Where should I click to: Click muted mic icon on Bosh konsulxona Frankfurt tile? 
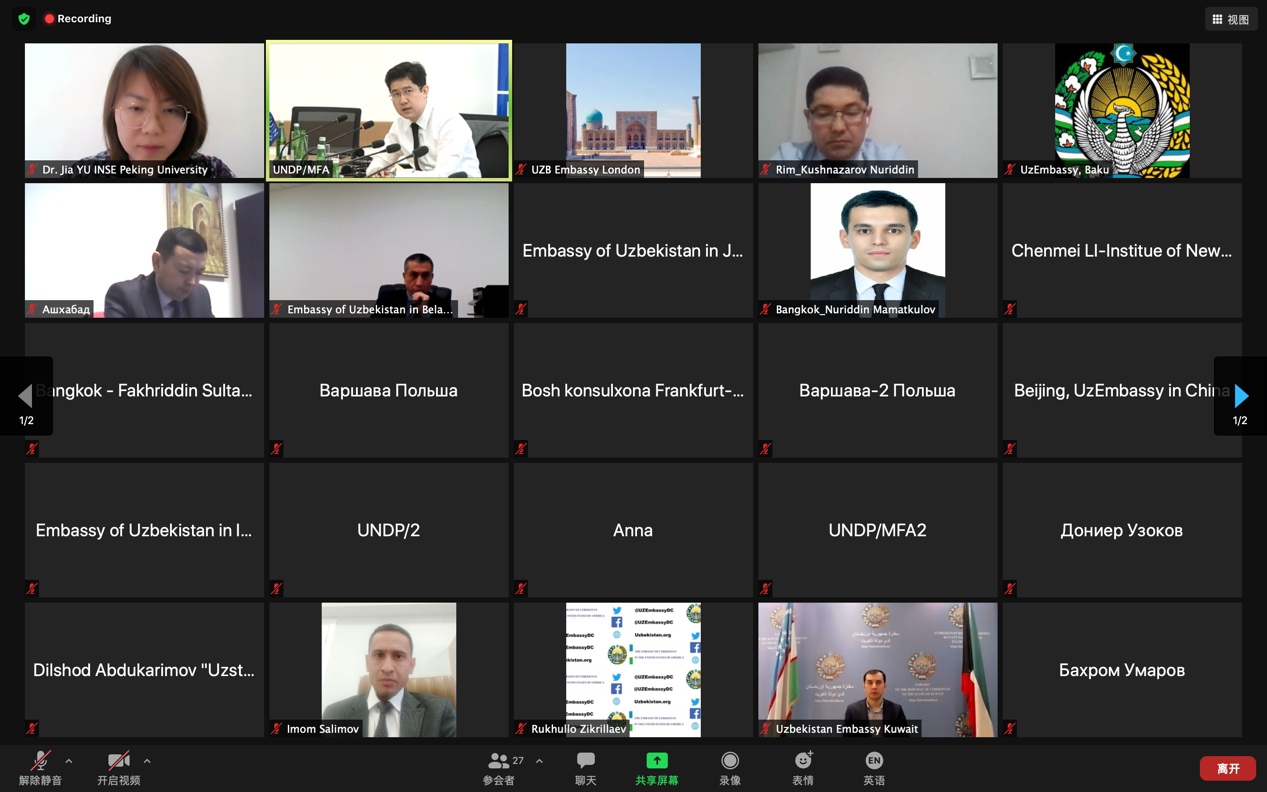[521, 449]
